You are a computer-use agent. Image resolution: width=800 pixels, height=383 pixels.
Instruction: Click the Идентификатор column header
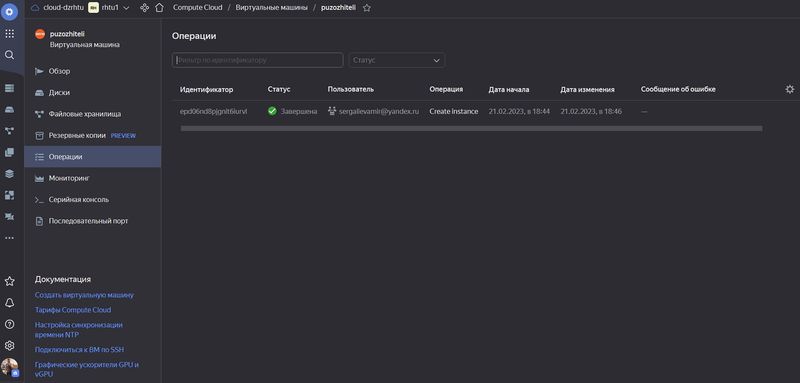(206, 89)
